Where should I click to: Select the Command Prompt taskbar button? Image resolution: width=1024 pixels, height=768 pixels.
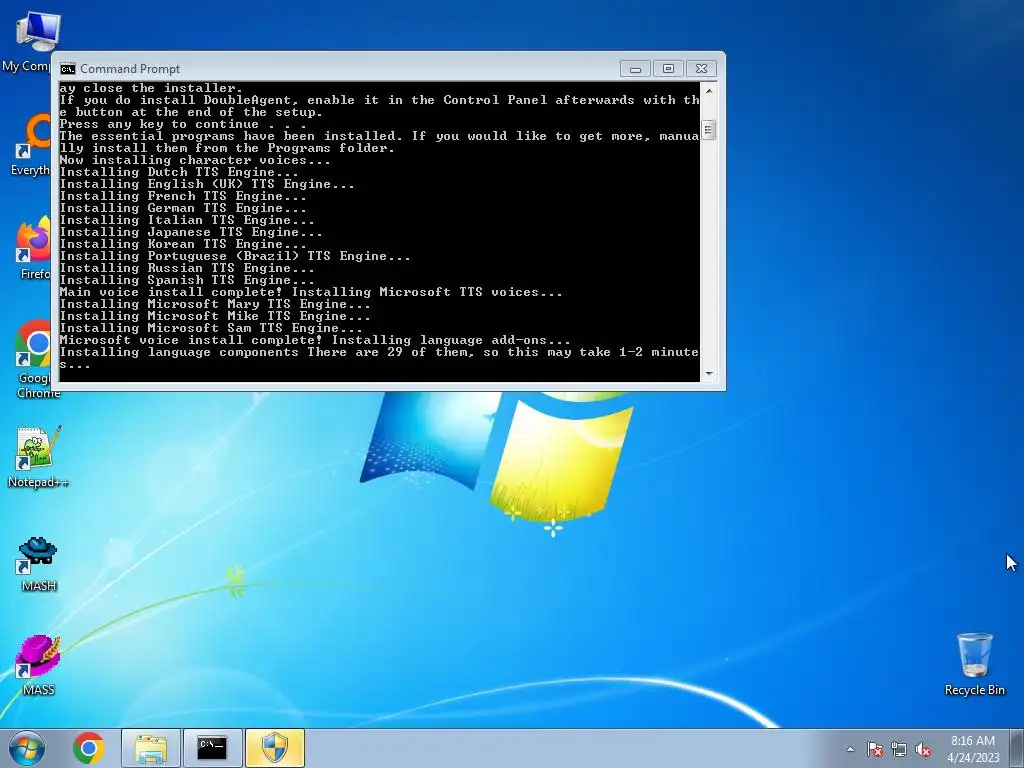(212, 748)
